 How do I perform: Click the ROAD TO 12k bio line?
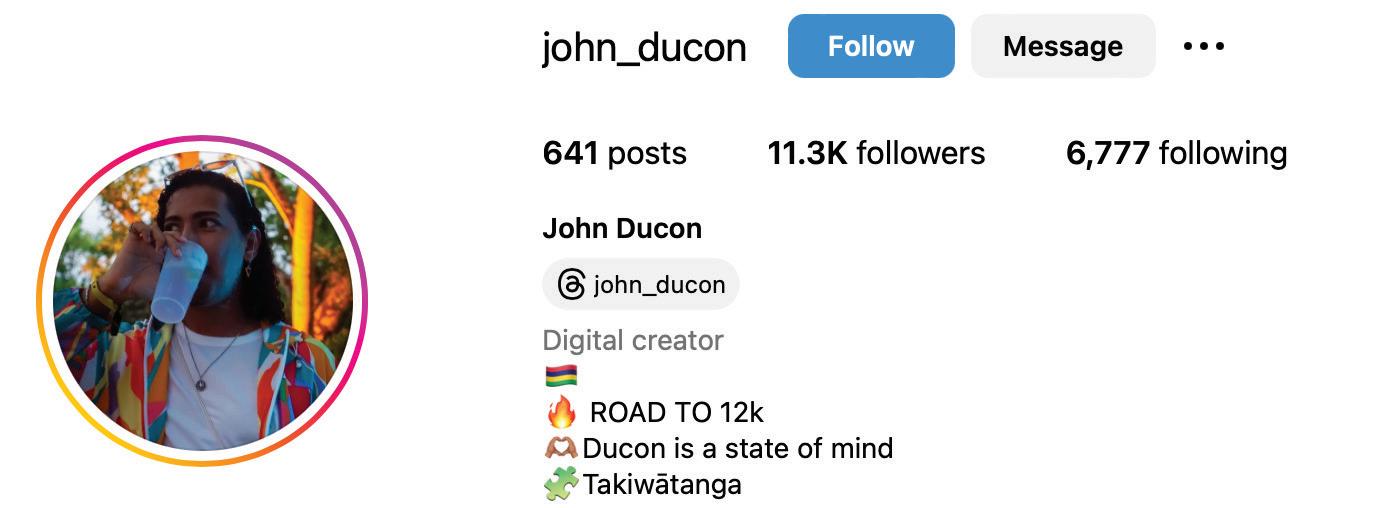677,412
